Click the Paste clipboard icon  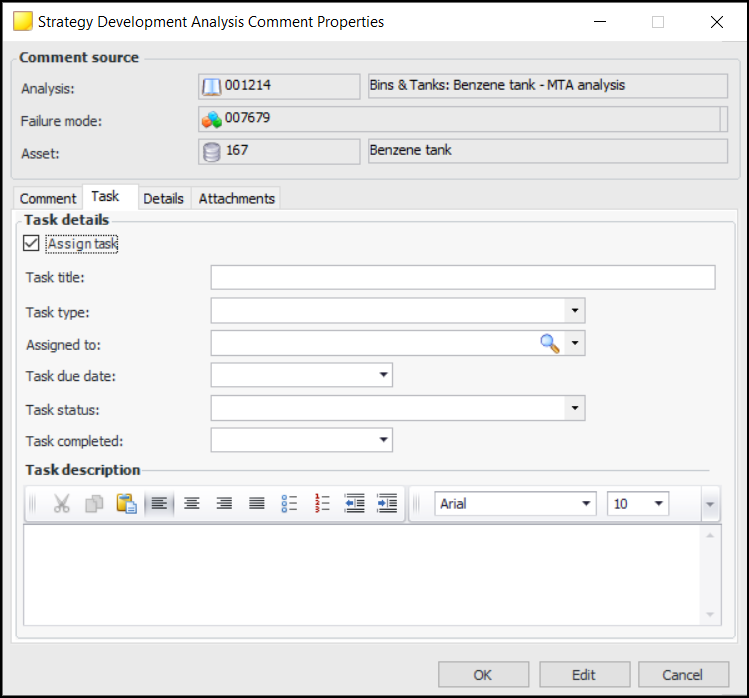126,504
